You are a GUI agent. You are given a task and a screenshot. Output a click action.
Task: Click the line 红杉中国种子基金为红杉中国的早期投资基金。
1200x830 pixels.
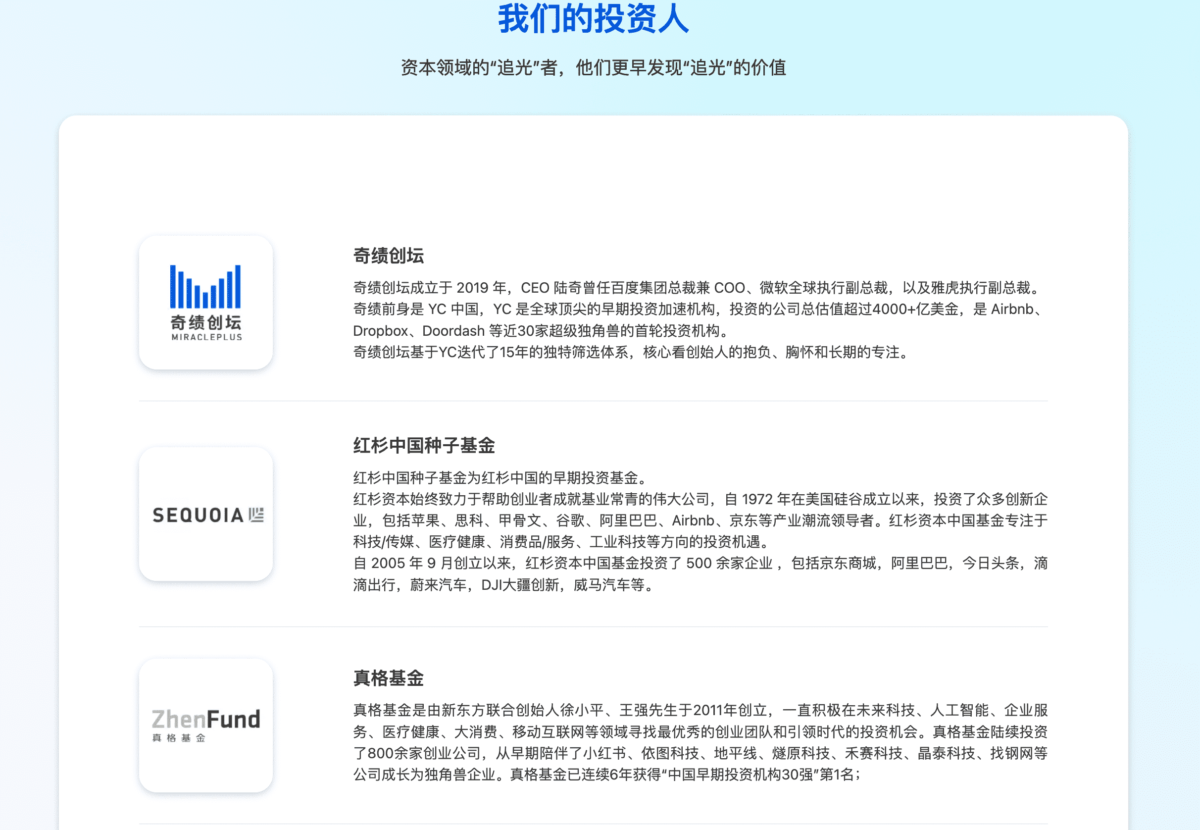[503, 478]
